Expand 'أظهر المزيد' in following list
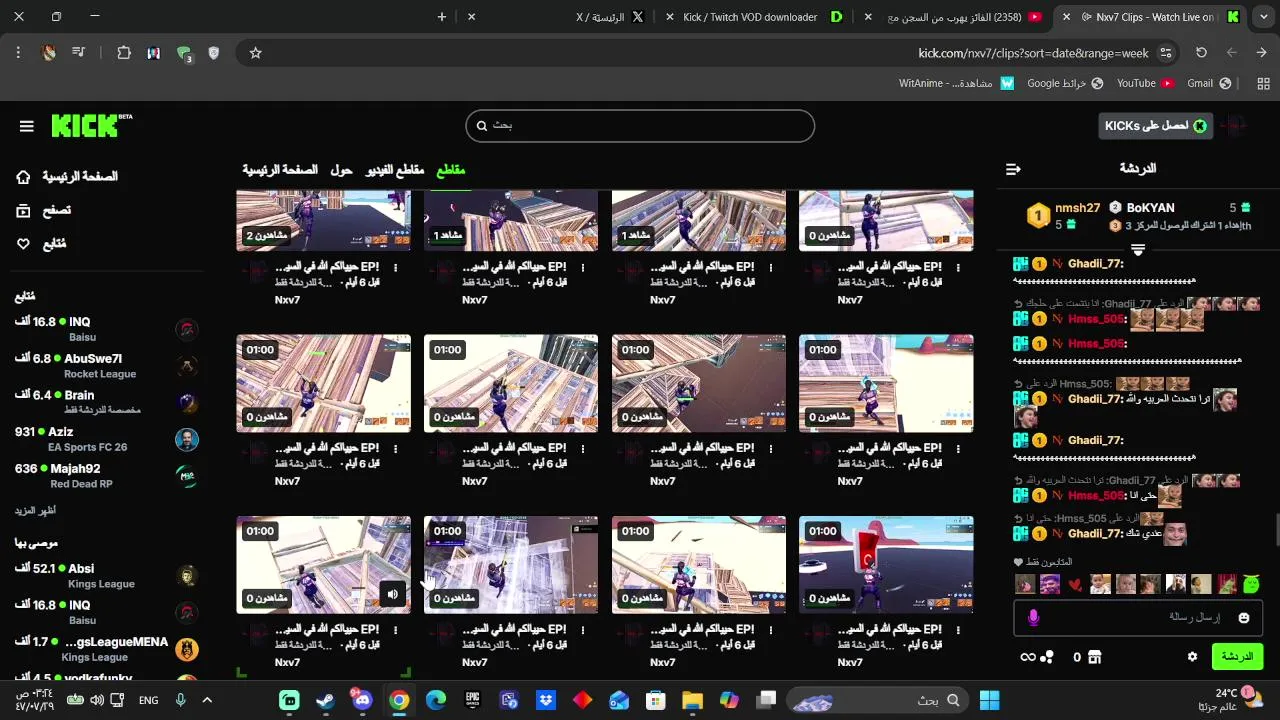 coord(35,510)
